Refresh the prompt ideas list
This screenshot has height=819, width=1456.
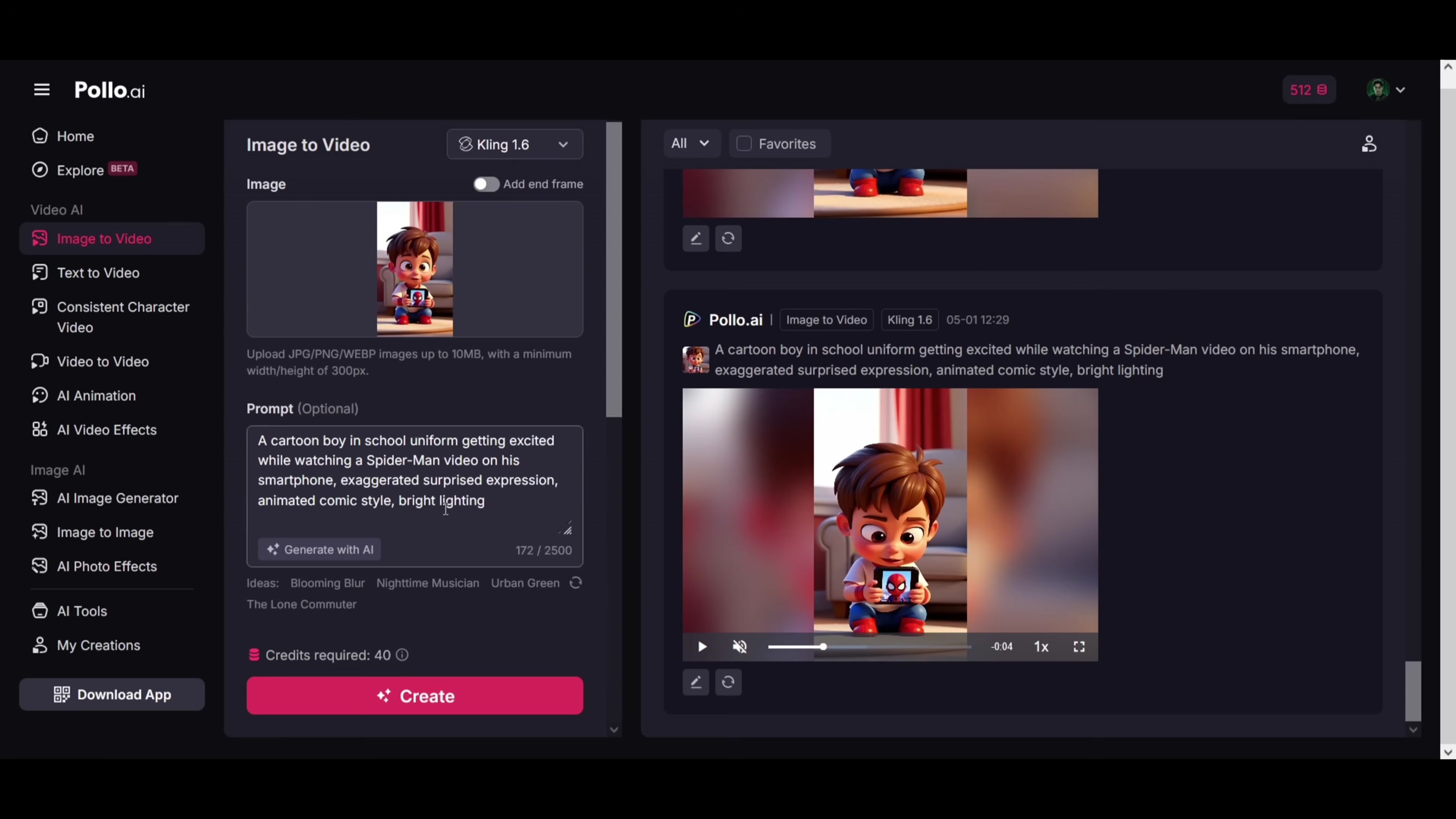[x=575, y=583]
